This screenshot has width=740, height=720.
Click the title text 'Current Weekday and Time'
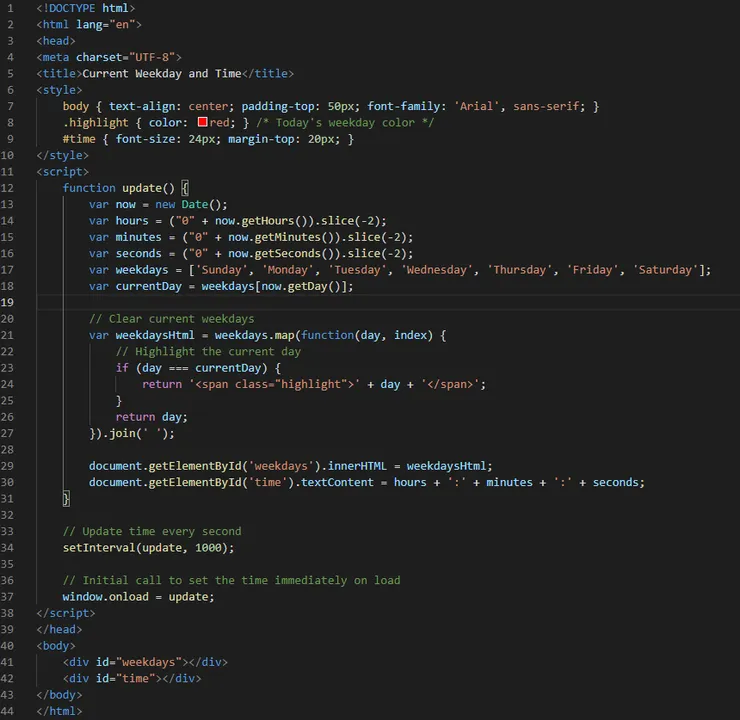tap(162, 74)
